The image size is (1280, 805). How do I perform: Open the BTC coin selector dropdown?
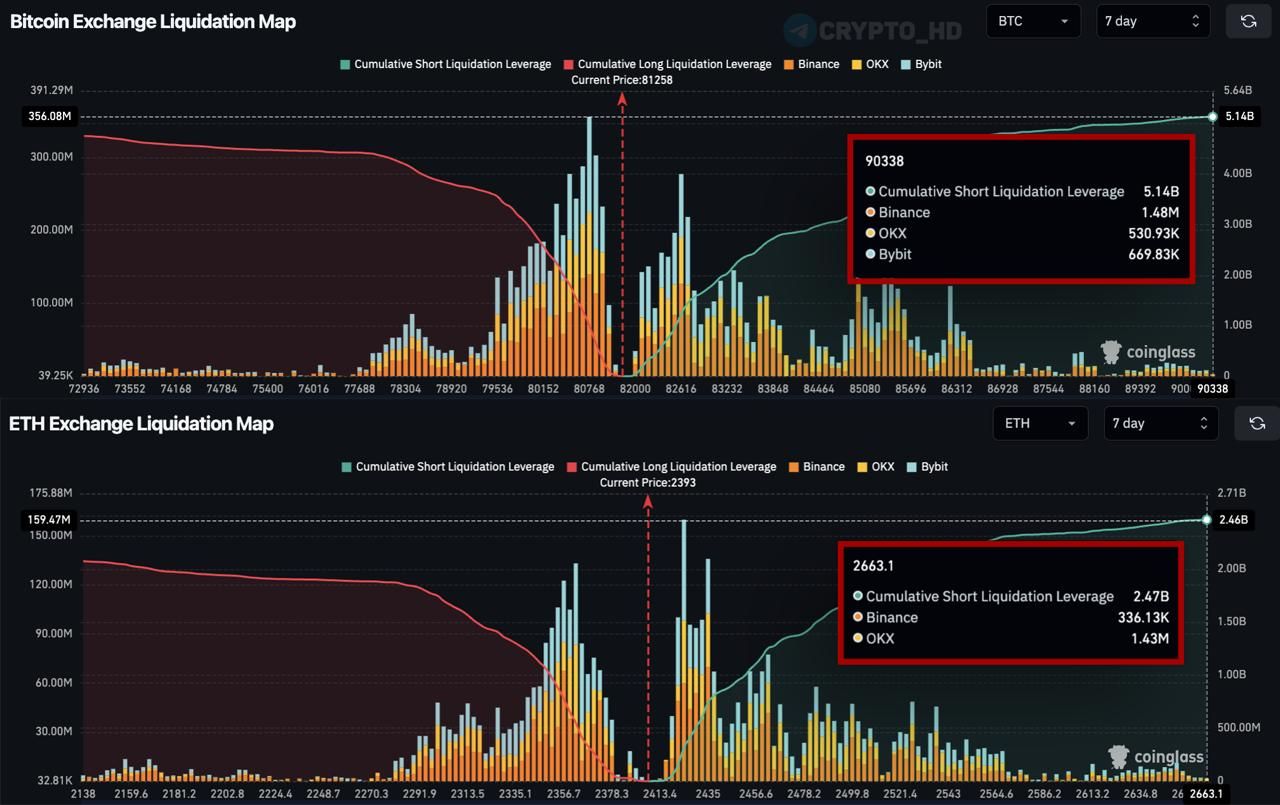click(x=1033, y=21)
